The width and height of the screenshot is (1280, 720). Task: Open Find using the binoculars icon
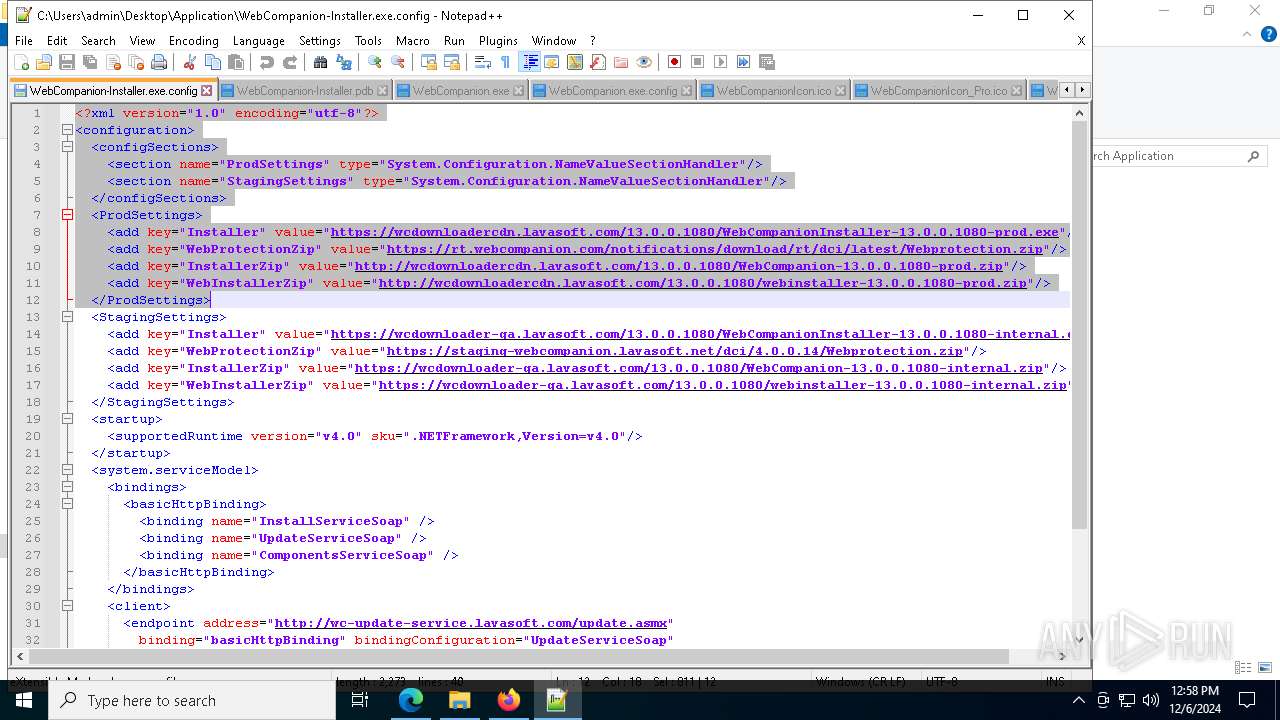(320, 62)
